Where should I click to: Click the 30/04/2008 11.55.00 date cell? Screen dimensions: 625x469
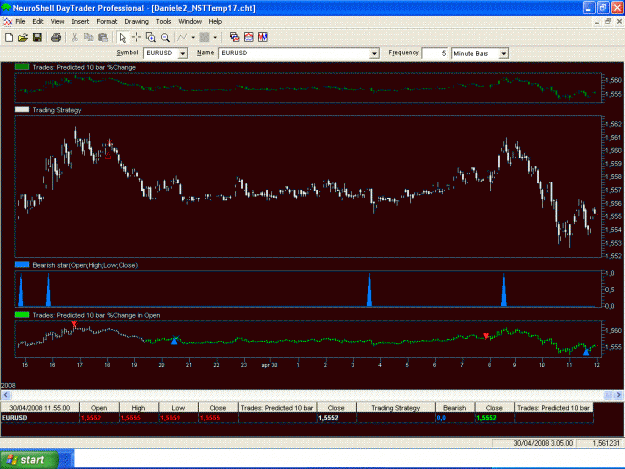point(40,408)
